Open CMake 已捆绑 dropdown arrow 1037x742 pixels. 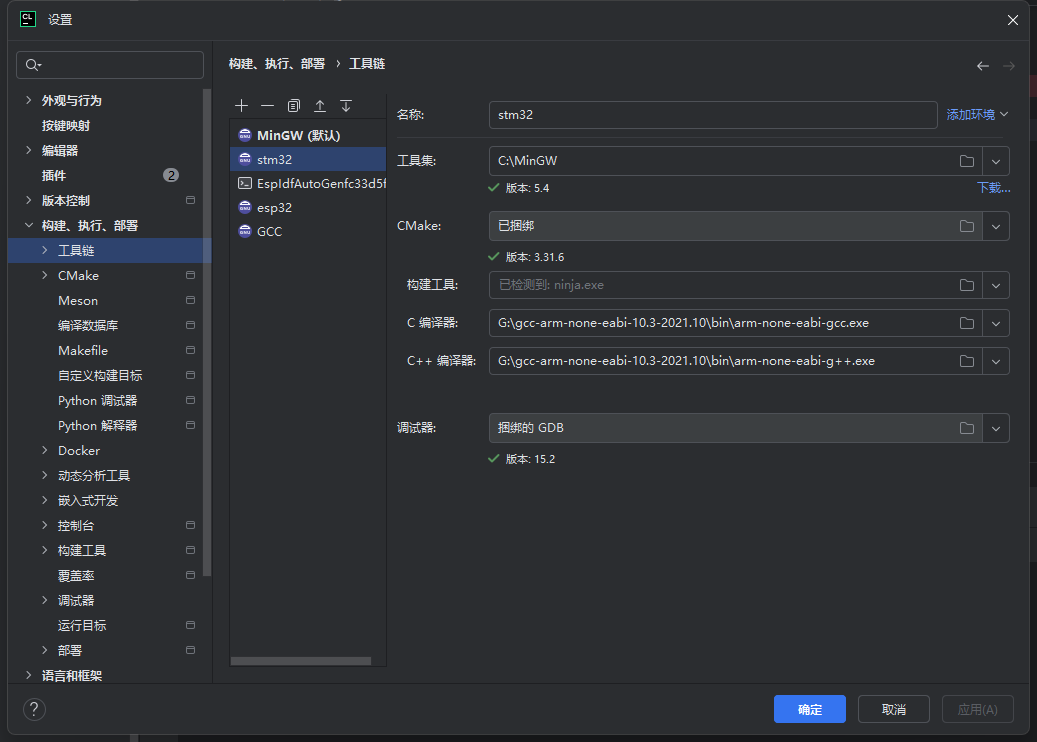(996, 226)
